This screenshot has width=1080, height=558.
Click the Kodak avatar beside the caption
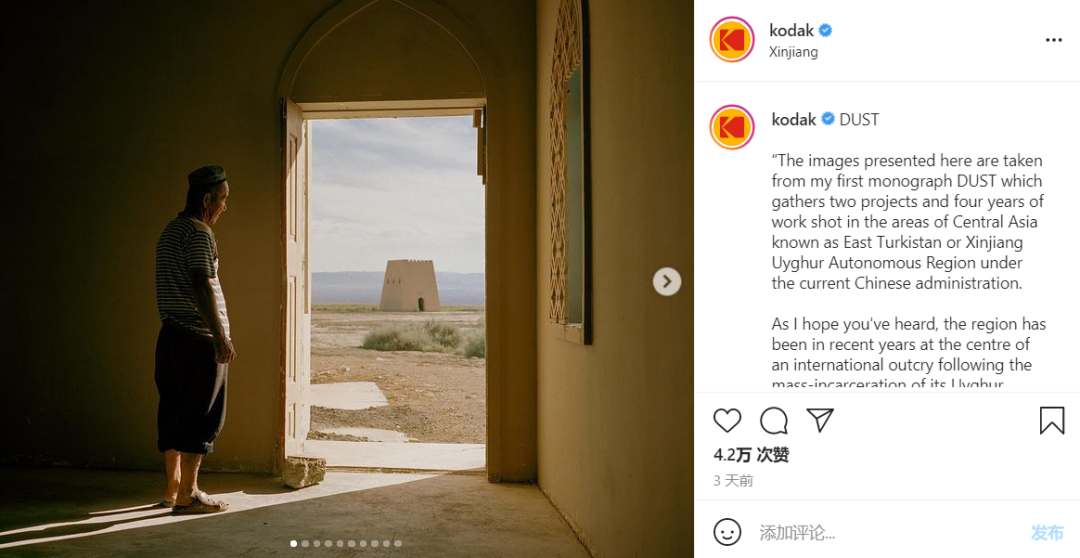(731, 128)
